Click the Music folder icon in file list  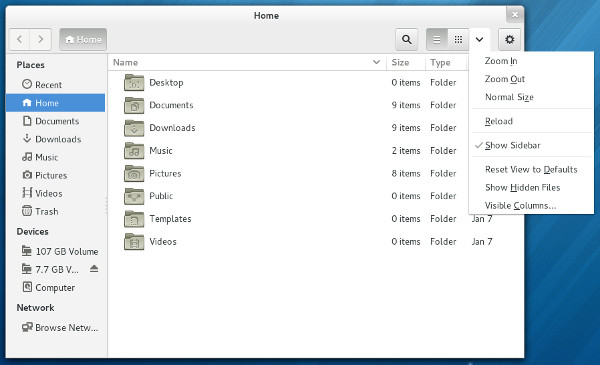pyautogui.click(x=134, y=151)
